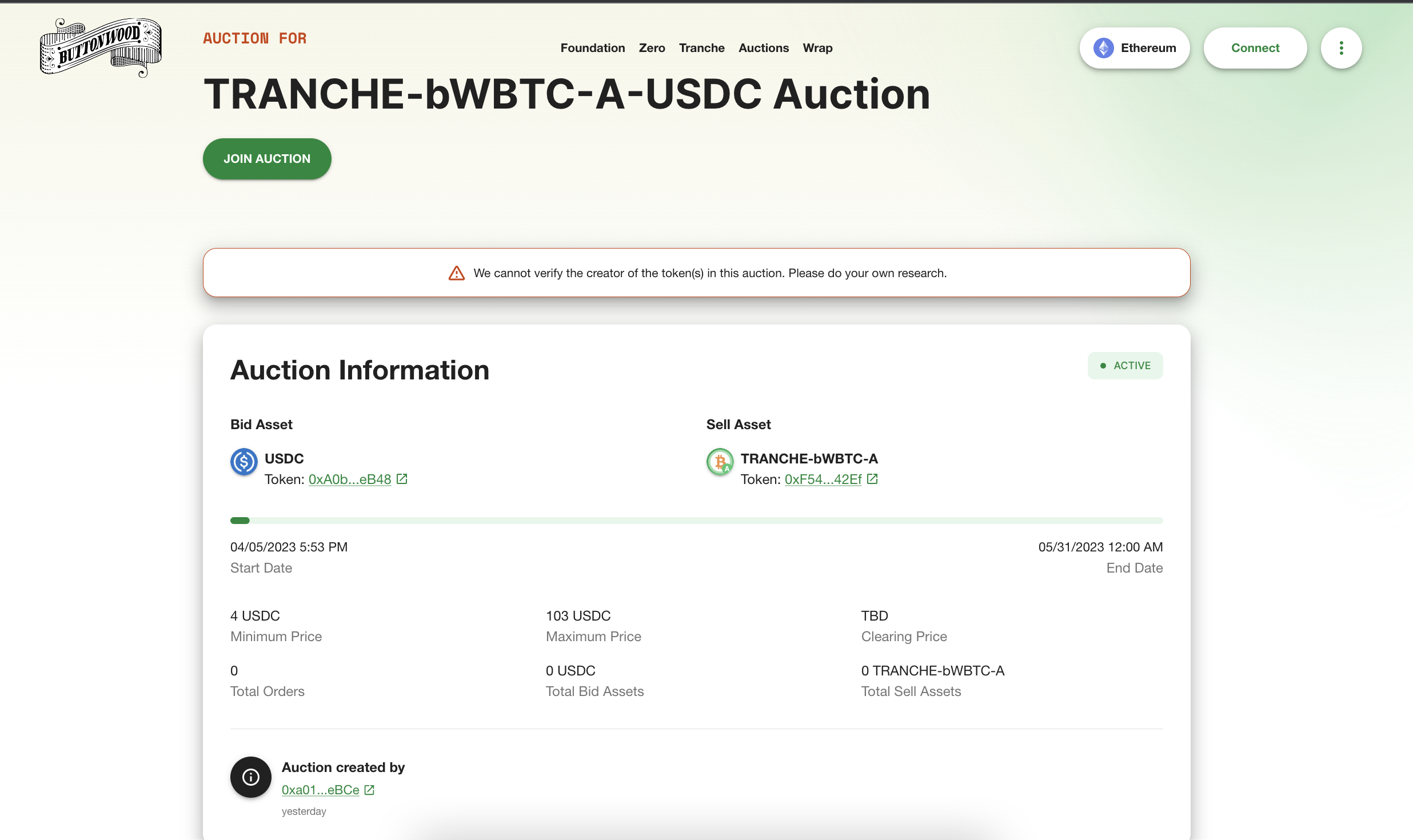This screenshot has width=1413, height=840.
Task: Open the 0xA0b...eB48 token address link
Action: click(350, 479)
